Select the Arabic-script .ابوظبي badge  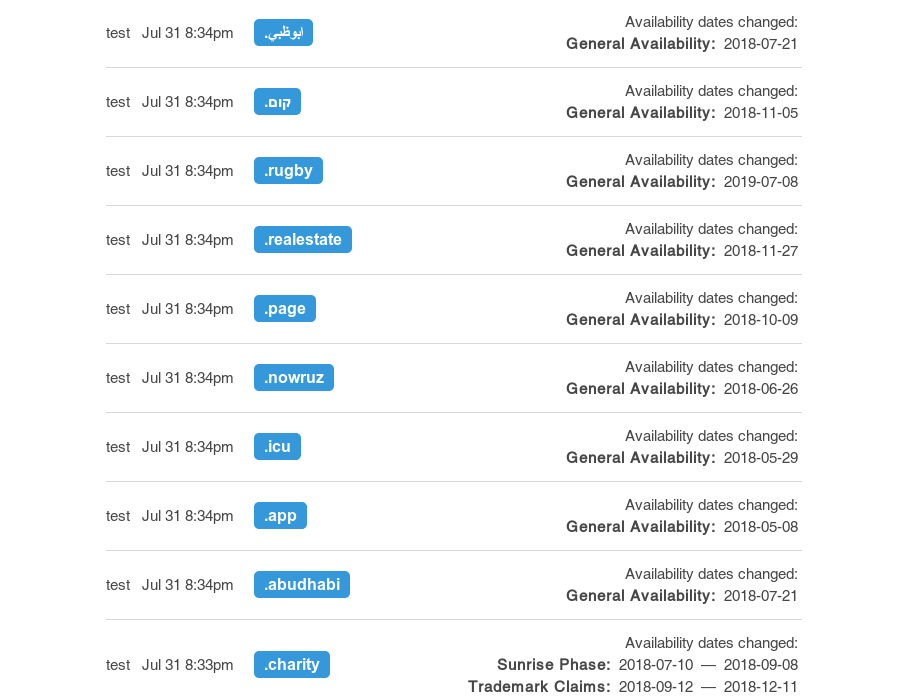tap(283, 33)
